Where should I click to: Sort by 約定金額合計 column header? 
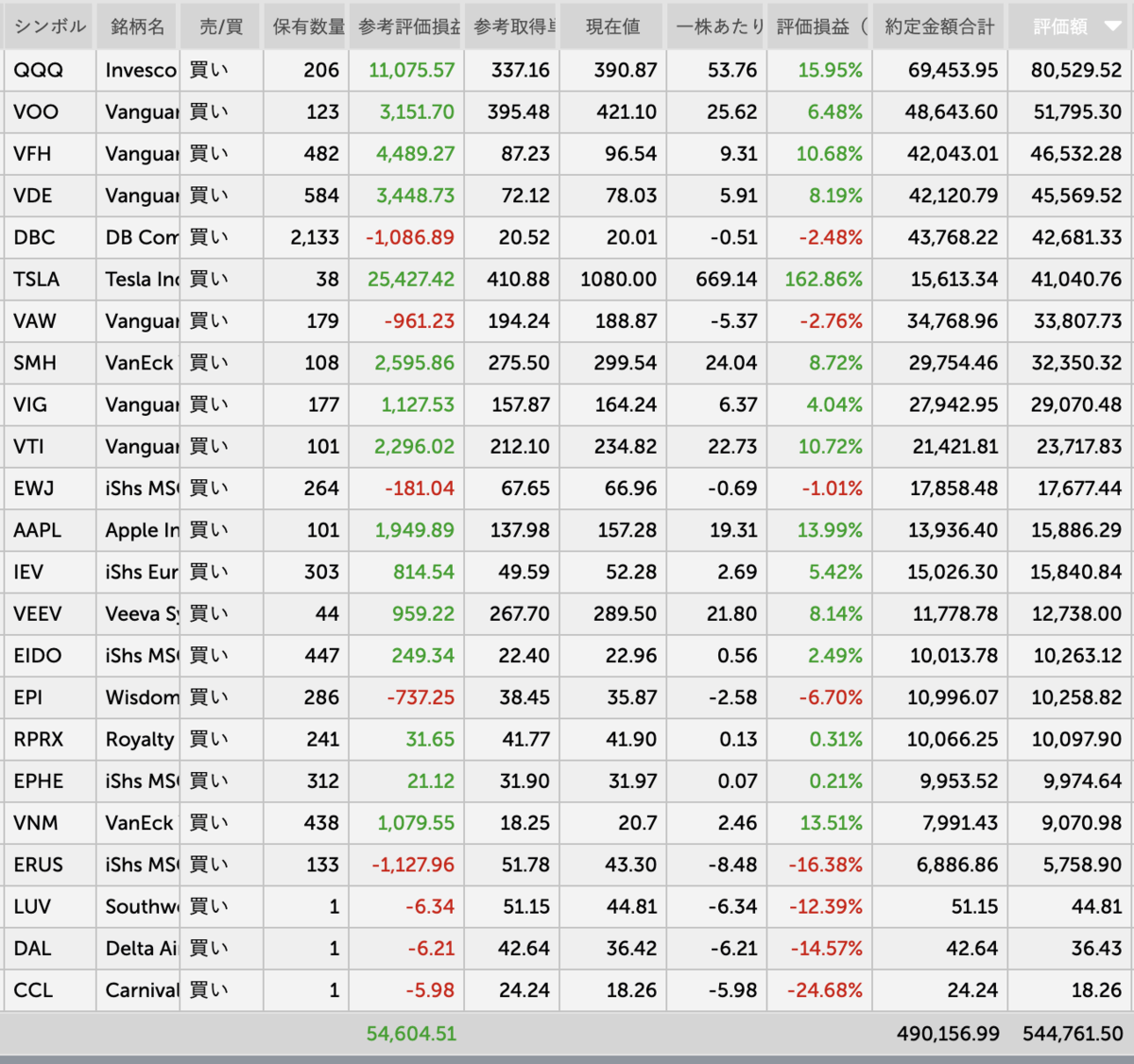coord(939,27)
